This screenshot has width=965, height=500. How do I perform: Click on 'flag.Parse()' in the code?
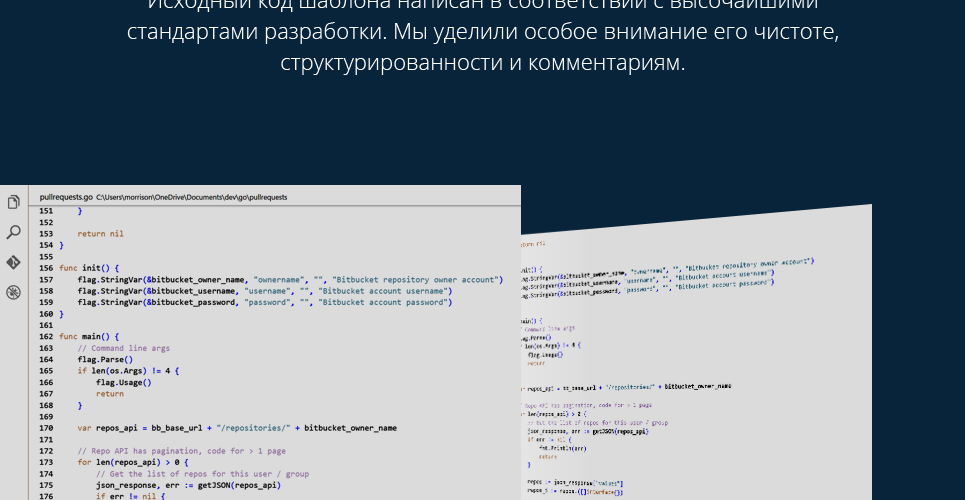click(105, 360)
